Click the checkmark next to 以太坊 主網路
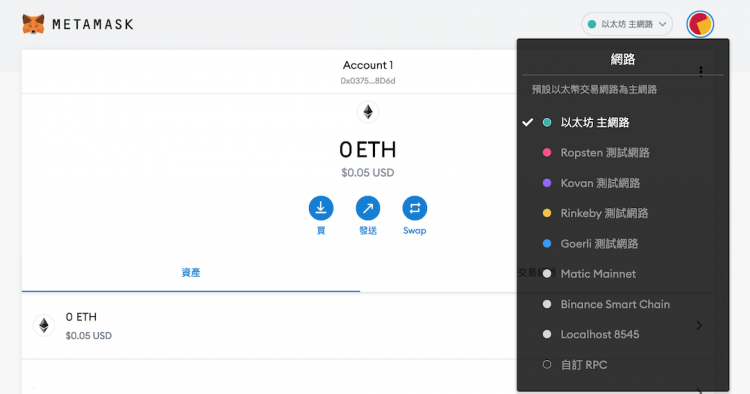 tap(528, 122)
